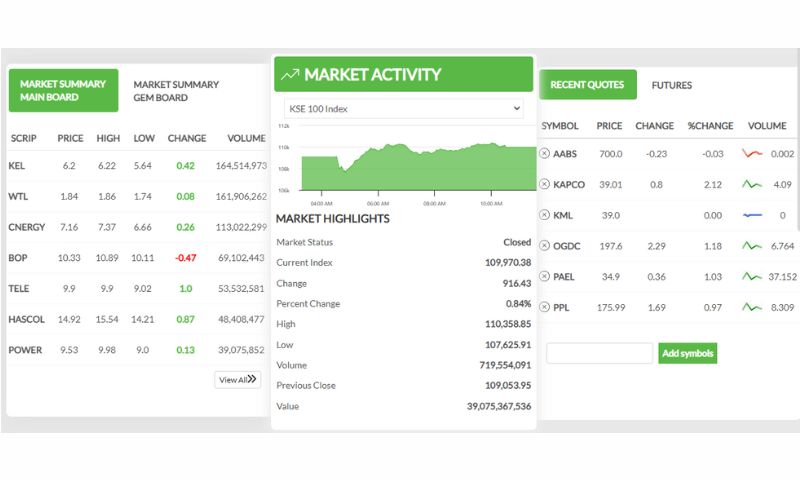Click the Value 39,075,367,536 figure

tap(499, 406)
